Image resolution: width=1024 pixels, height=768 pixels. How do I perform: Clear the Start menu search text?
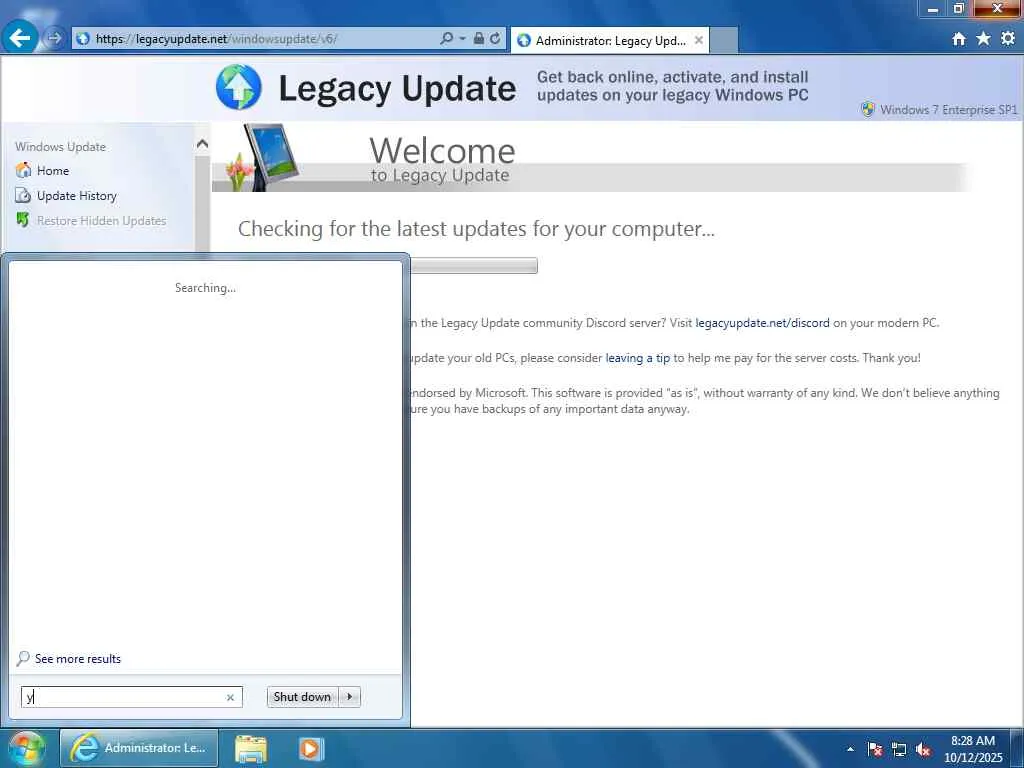pos(230,697)
